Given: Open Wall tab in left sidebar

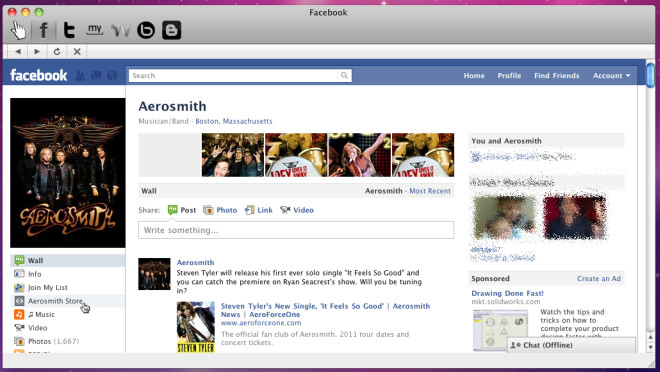Looking at the screenshot, I should coord(68,260).
